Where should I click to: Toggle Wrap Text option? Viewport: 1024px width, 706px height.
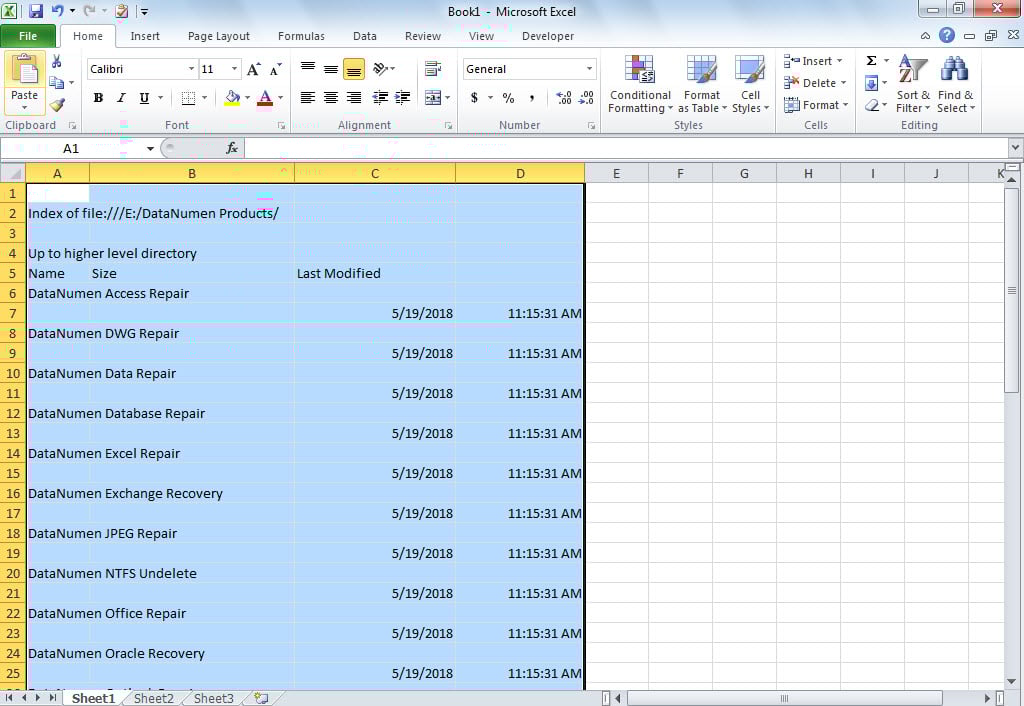click(x=433, y=69)
